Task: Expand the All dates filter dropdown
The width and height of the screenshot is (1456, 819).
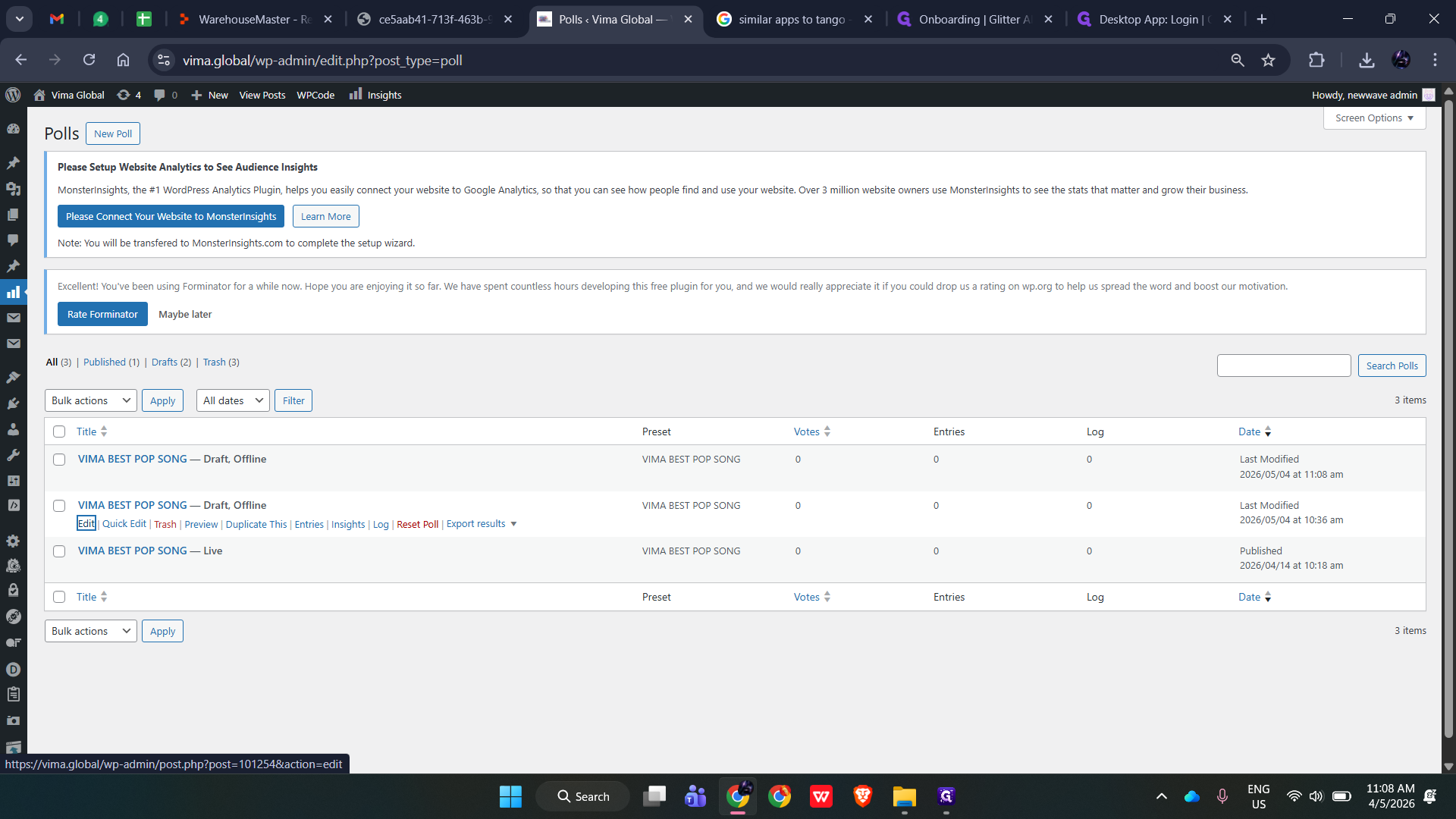Action: point(234,400)
